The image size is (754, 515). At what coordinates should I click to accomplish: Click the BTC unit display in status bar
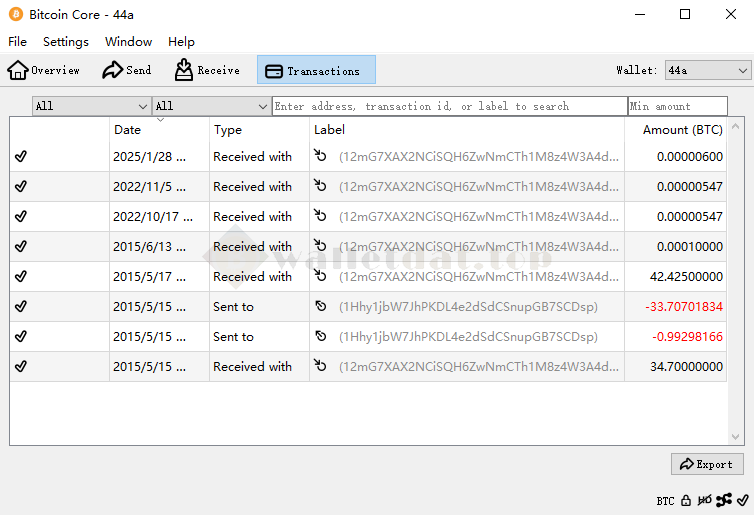[665, 501]
